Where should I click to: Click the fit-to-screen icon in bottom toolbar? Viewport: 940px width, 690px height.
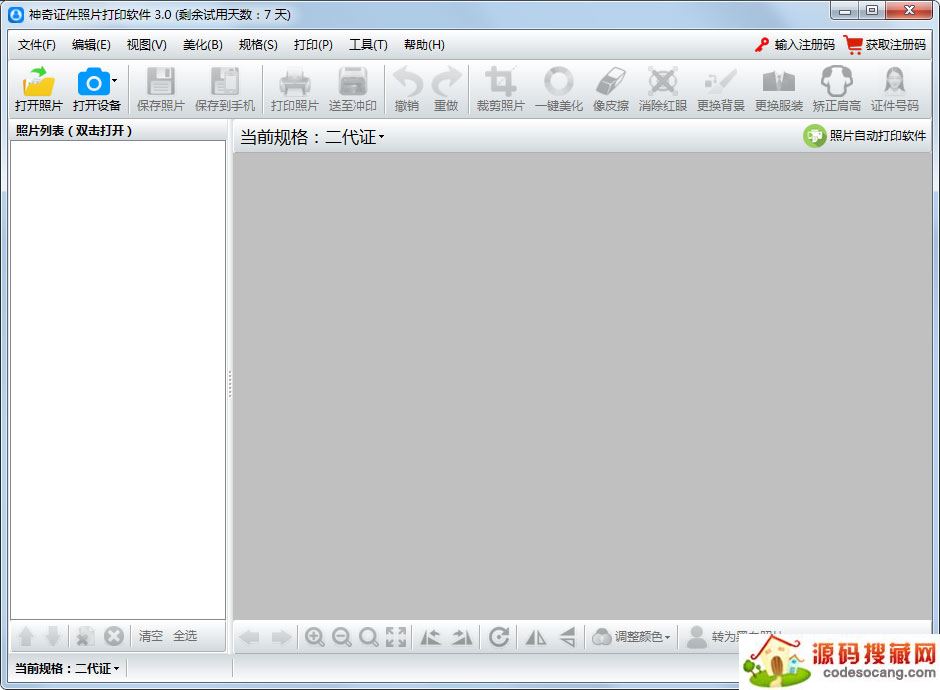(x=396, y=637)
